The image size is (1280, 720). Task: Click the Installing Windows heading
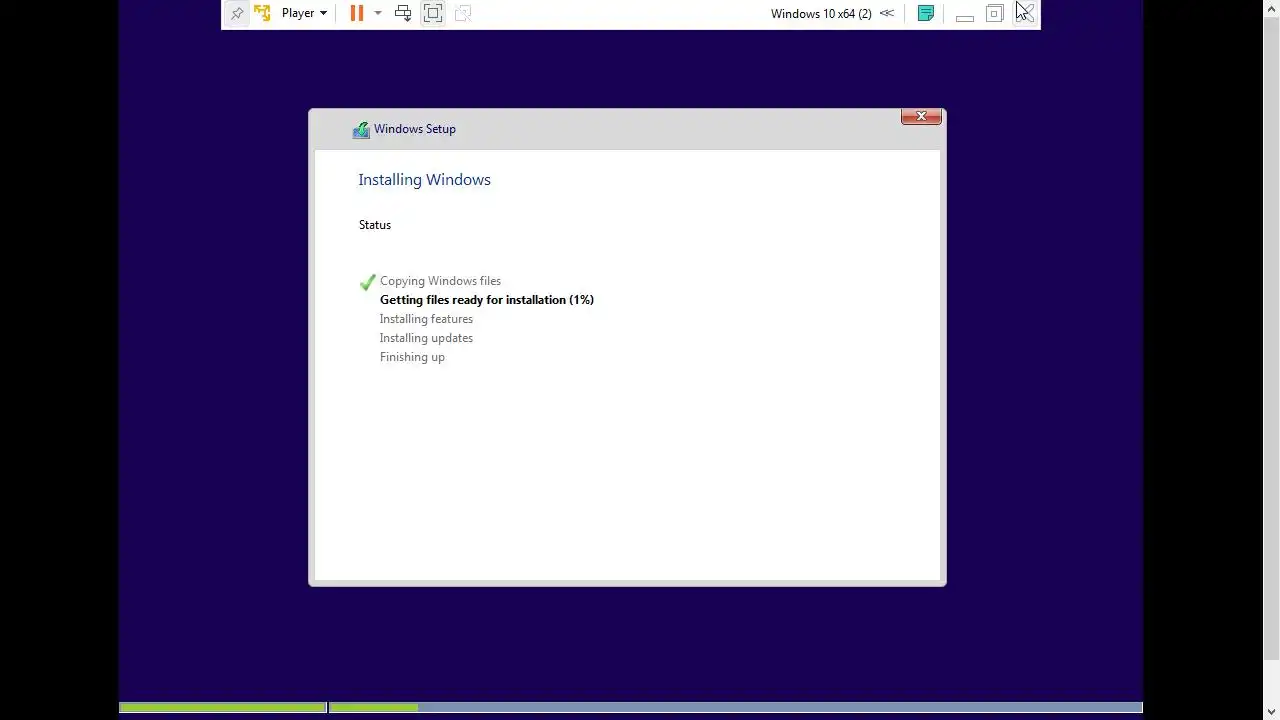424,180
